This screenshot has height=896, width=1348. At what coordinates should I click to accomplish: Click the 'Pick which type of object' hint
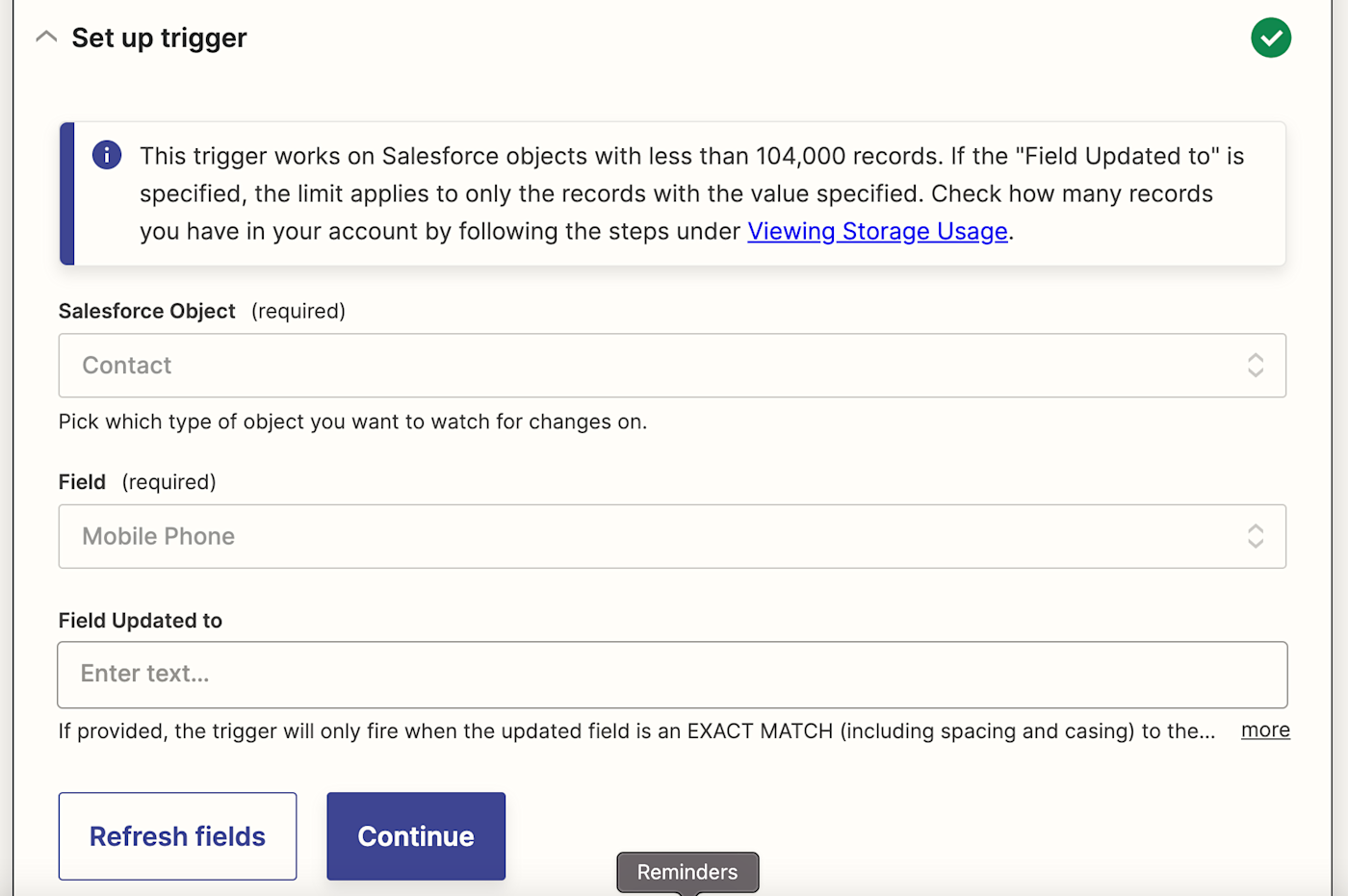[352, 422]
